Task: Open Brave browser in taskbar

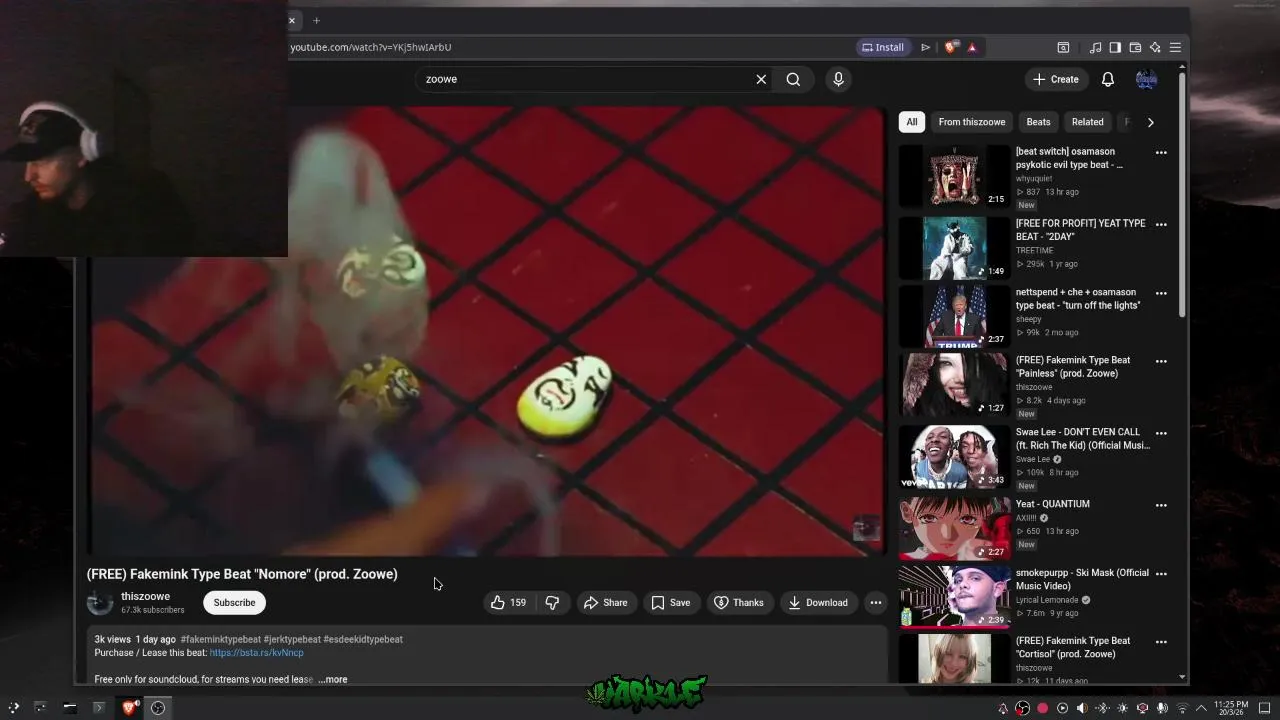Action: (x=129, y=708)
